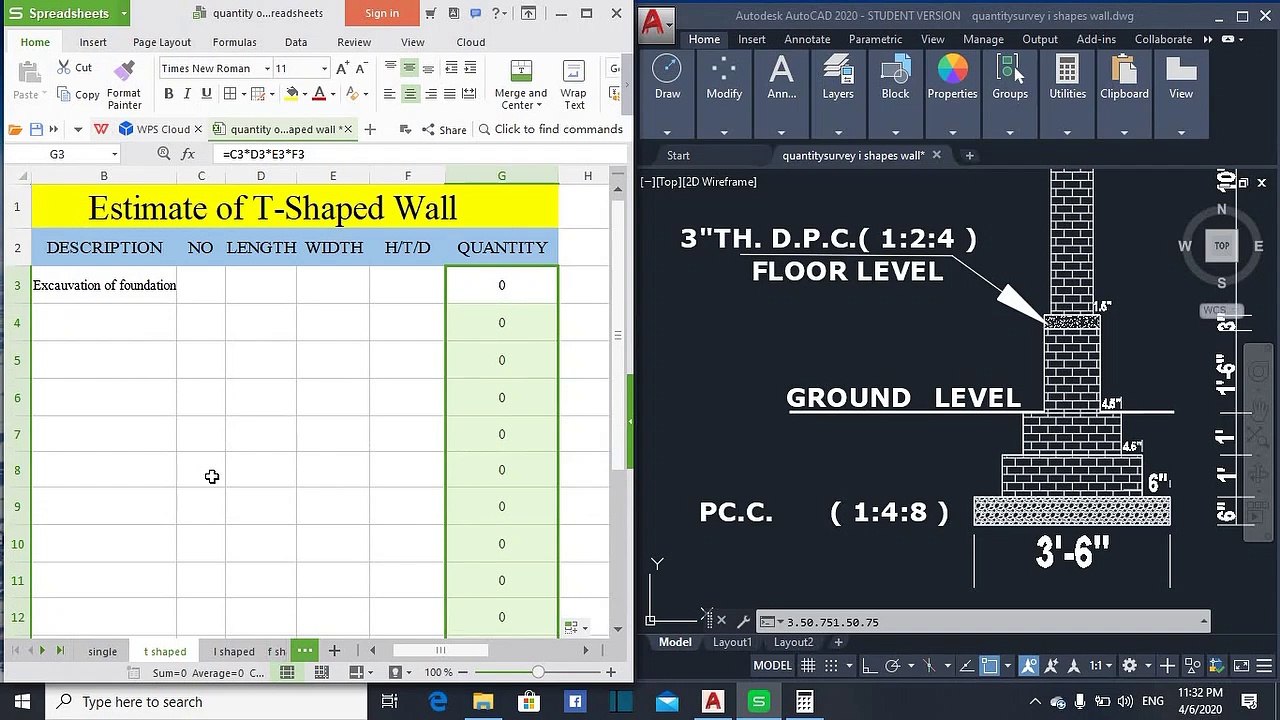Viewport: 1280px width, 720px height.
Task: Click the fill color bucket swatch
Action: (292, 94)
